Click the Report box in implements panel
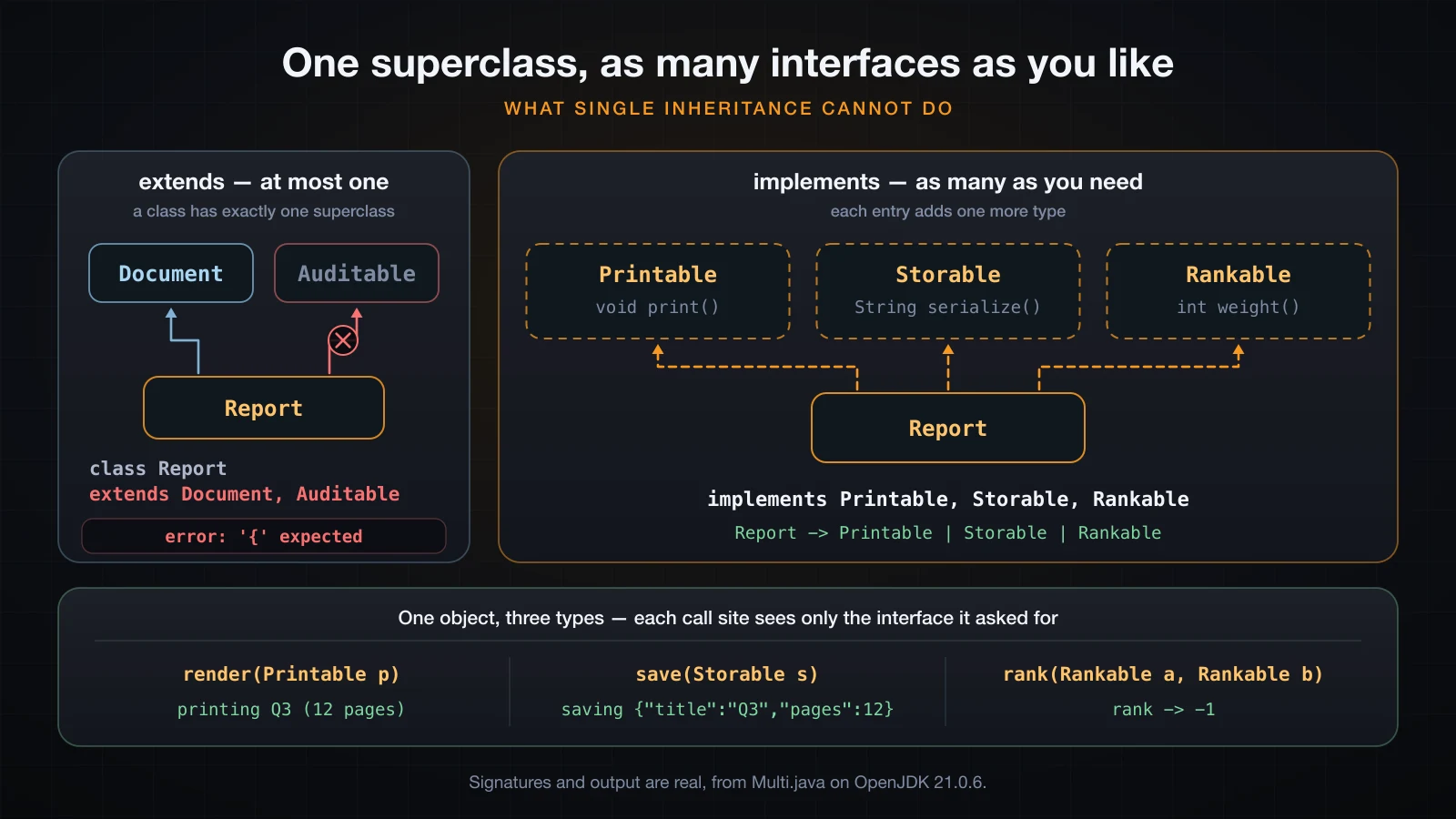The width and height of the screenshot is (1456, 819). [x=948, y=428]
